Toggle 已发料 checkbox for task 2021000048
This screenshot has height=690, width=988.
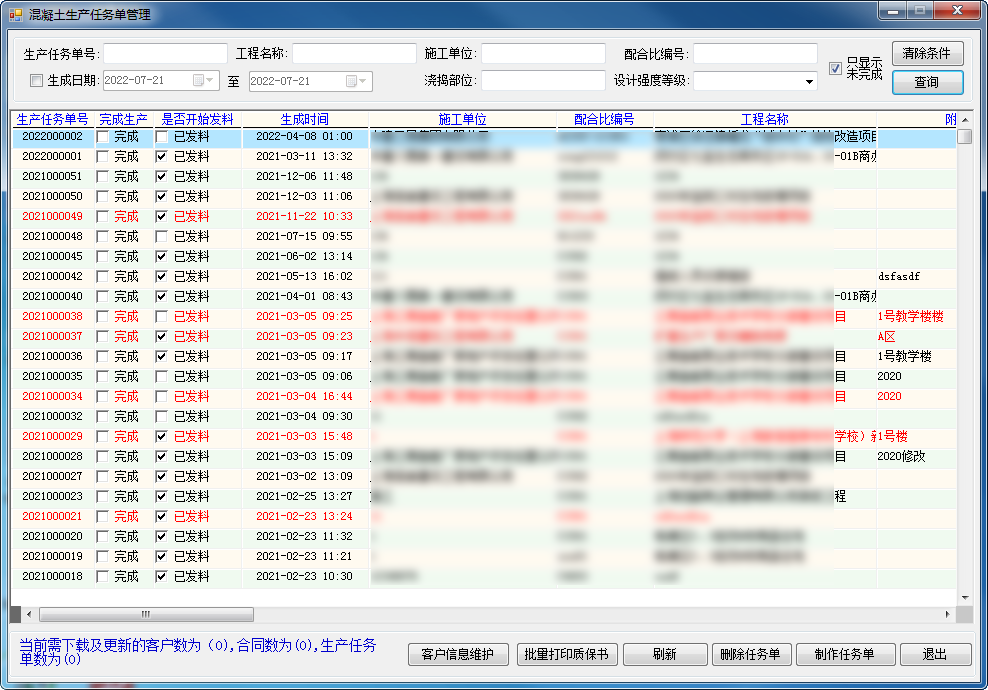coord(162,237)
